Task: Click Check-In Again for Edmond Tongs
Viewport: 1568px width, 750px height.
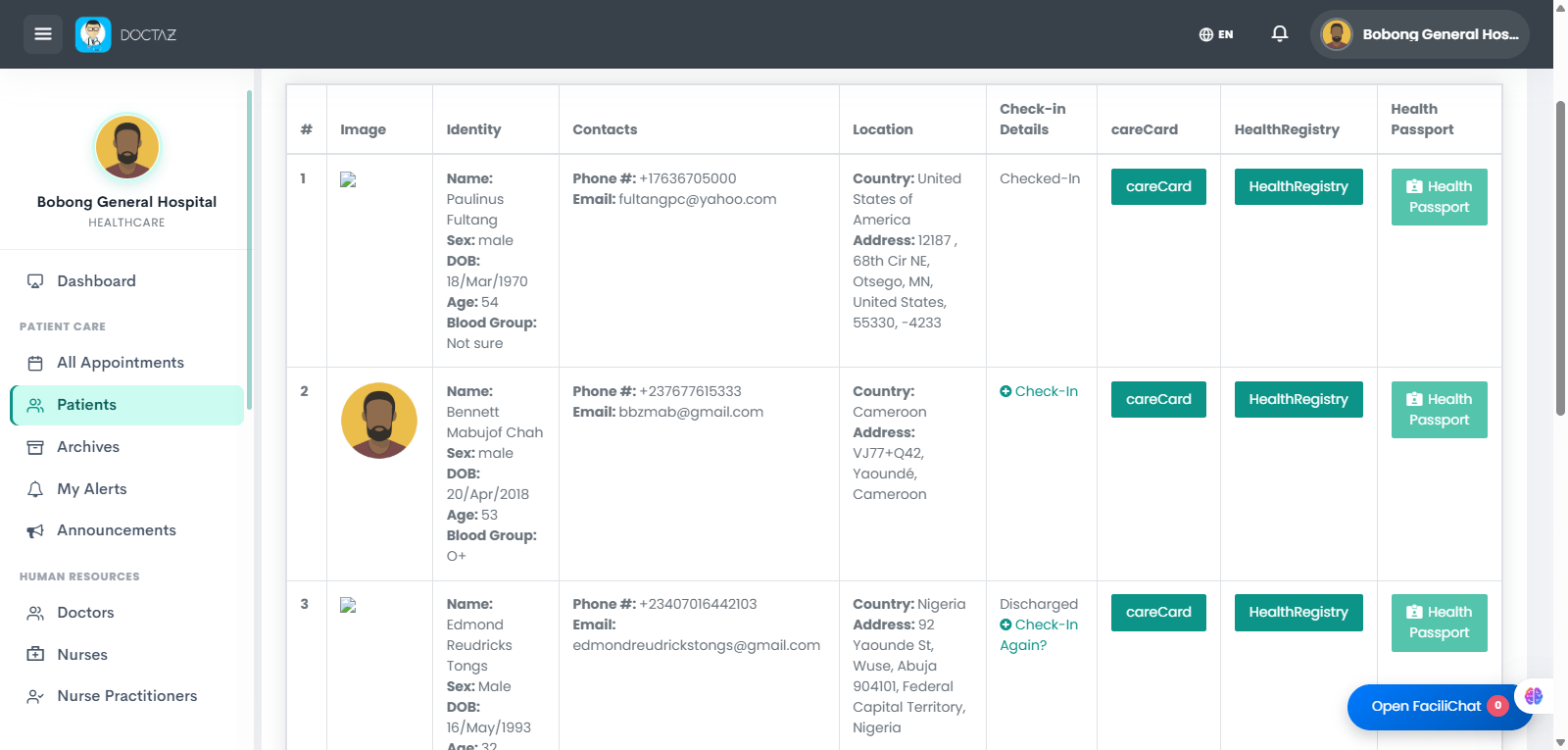Action: click(x=1039, y=634)
